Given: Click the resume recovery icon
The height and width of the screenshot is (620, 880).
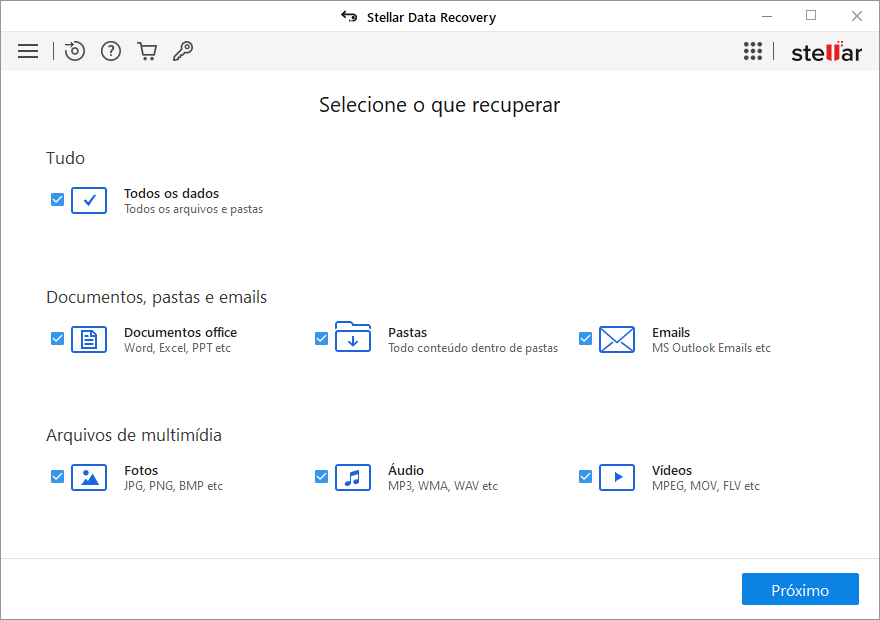Looking at the screenshot, I should pos(75,51).
